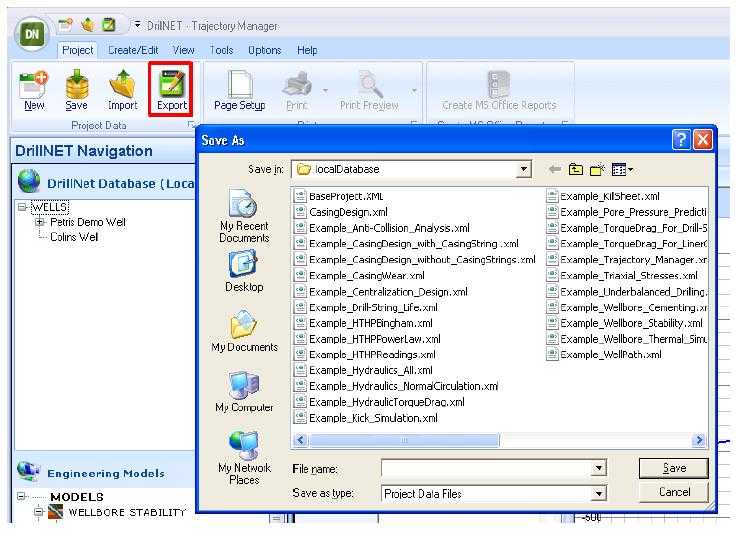Viewport: 735px width, 534px height.
Task: Click the Import folder icon
Action: 122,83
